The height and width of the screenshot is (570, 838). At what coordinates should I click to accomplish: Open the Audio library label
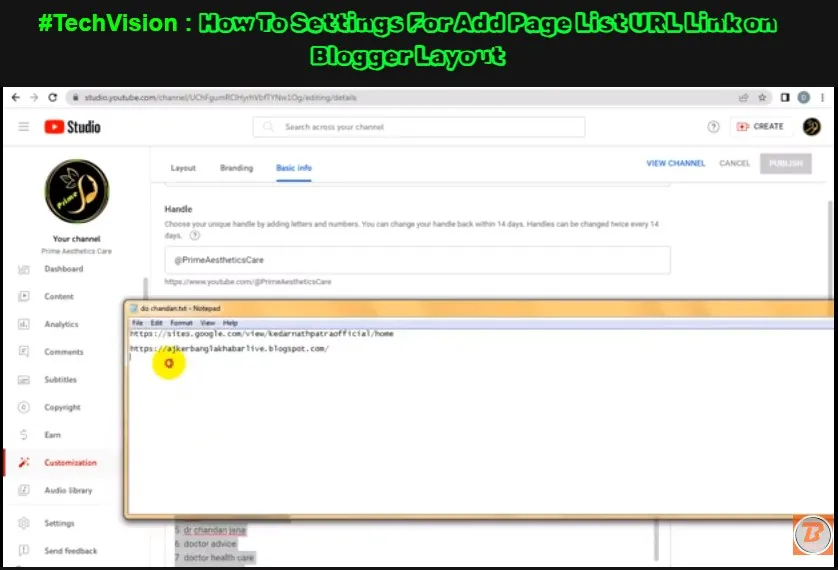68,490
